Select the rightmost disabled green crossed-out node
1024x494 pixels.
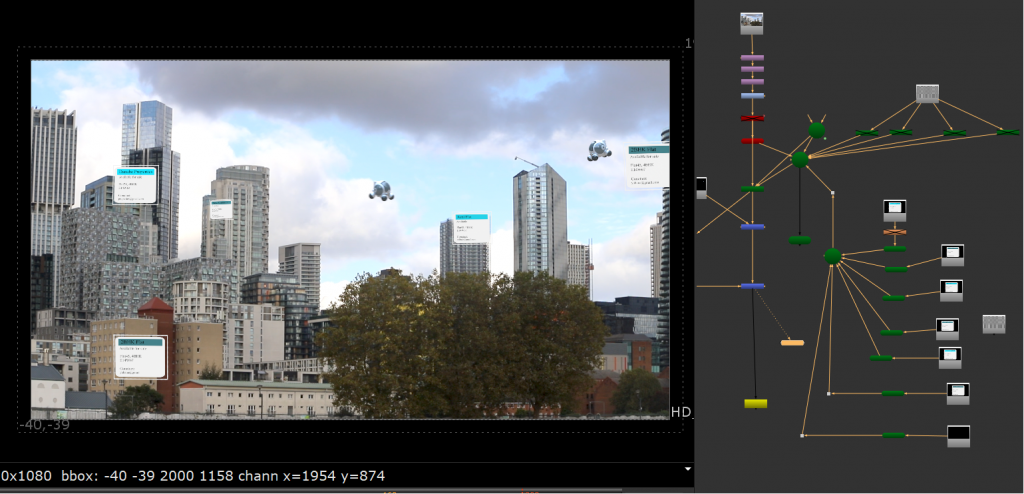(1008, 132)
